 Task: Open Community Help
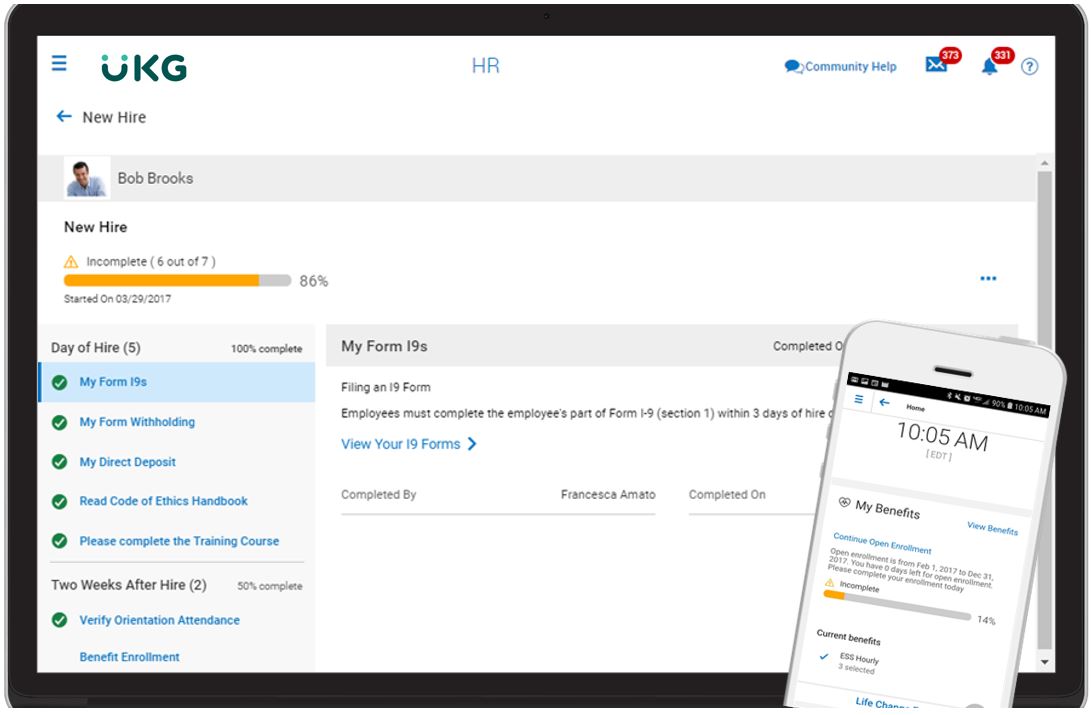(x=843, y=66)
